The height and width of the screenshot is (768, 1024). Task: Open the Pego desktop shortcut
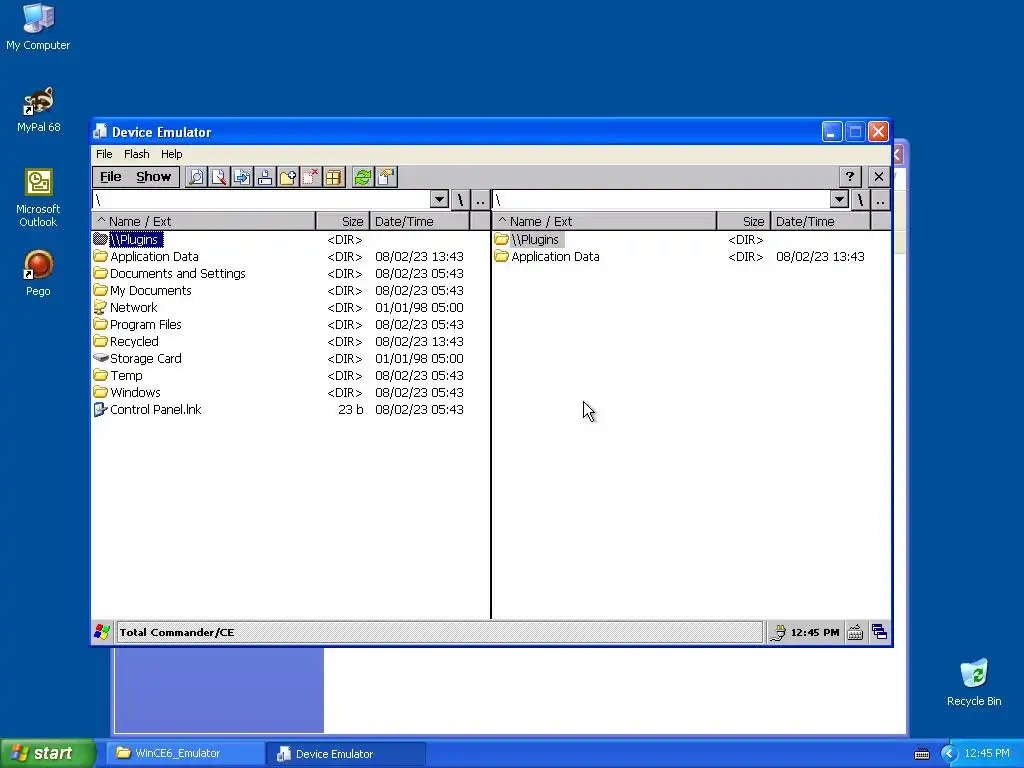38,273
